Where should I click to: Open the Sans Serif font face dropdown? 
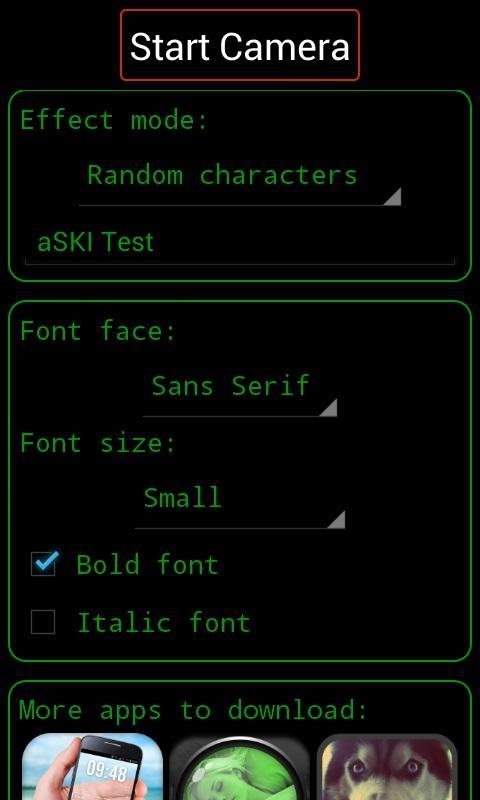(240, 392)
